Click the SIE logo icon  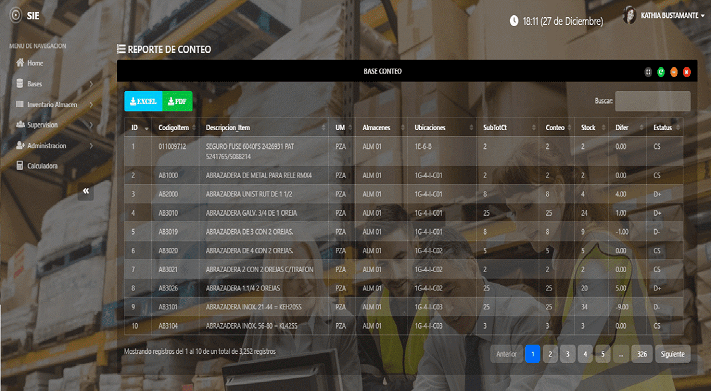tap(16, 15)
